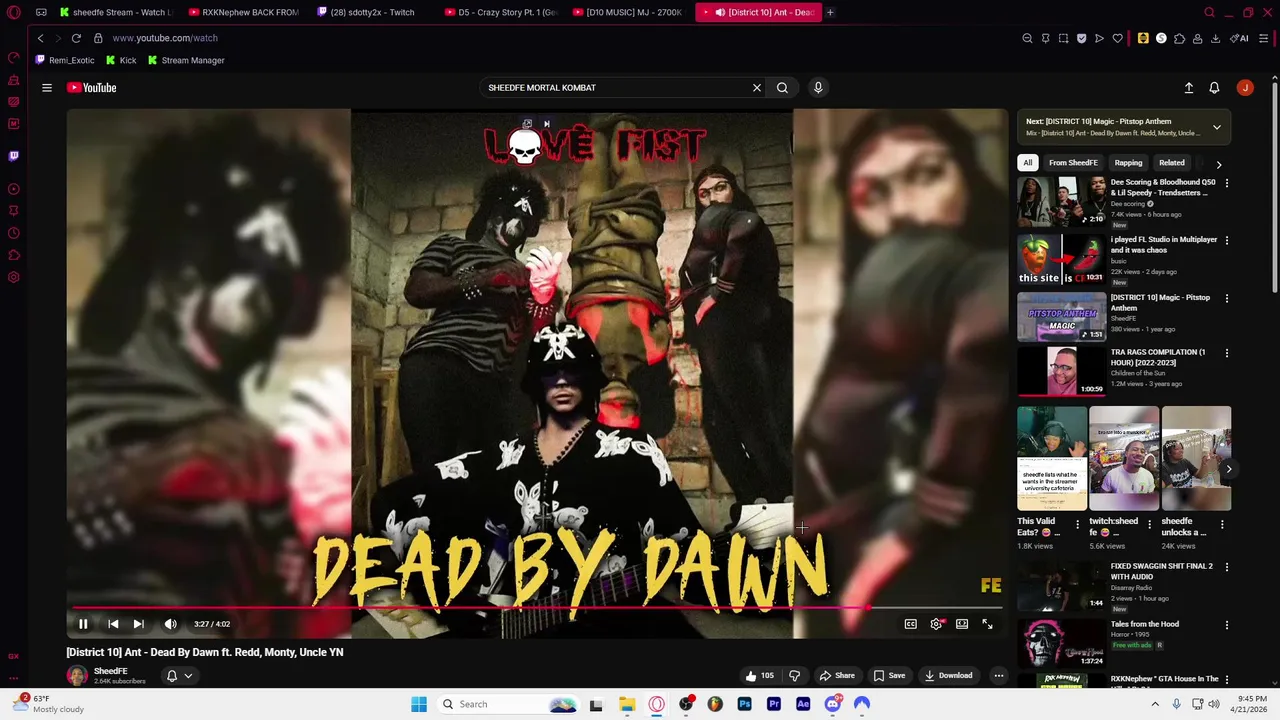Image resolution: width=1280 pixels, height=720 pixels.
Task: Expand the subscription options chevron
Action: (x=188, y=676)
